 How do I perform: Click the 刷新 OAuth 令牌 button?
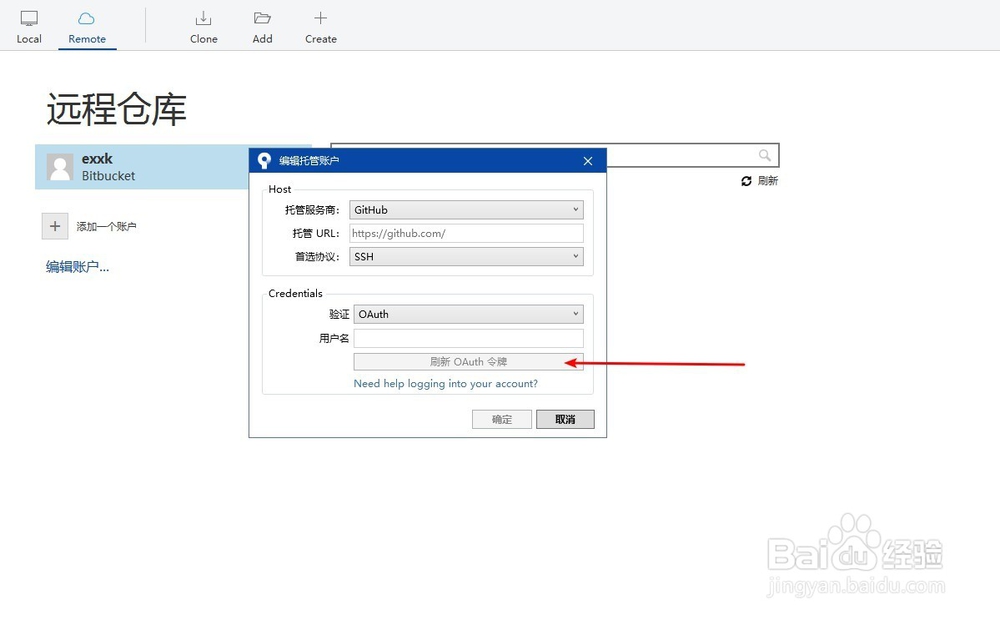point(469,362)
